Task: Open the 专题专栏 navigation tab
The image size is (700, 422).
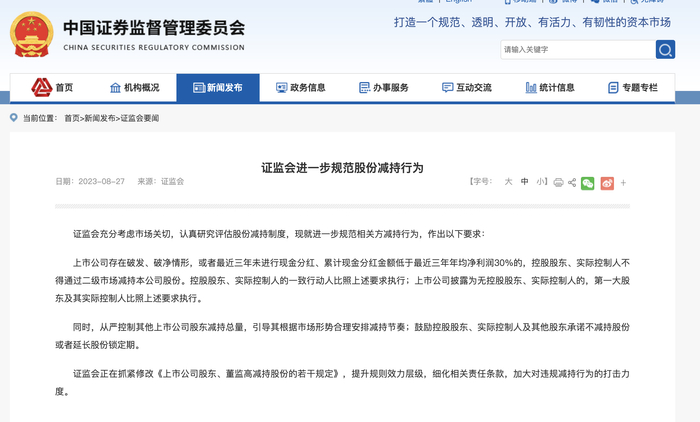Action: pos(633,88)
